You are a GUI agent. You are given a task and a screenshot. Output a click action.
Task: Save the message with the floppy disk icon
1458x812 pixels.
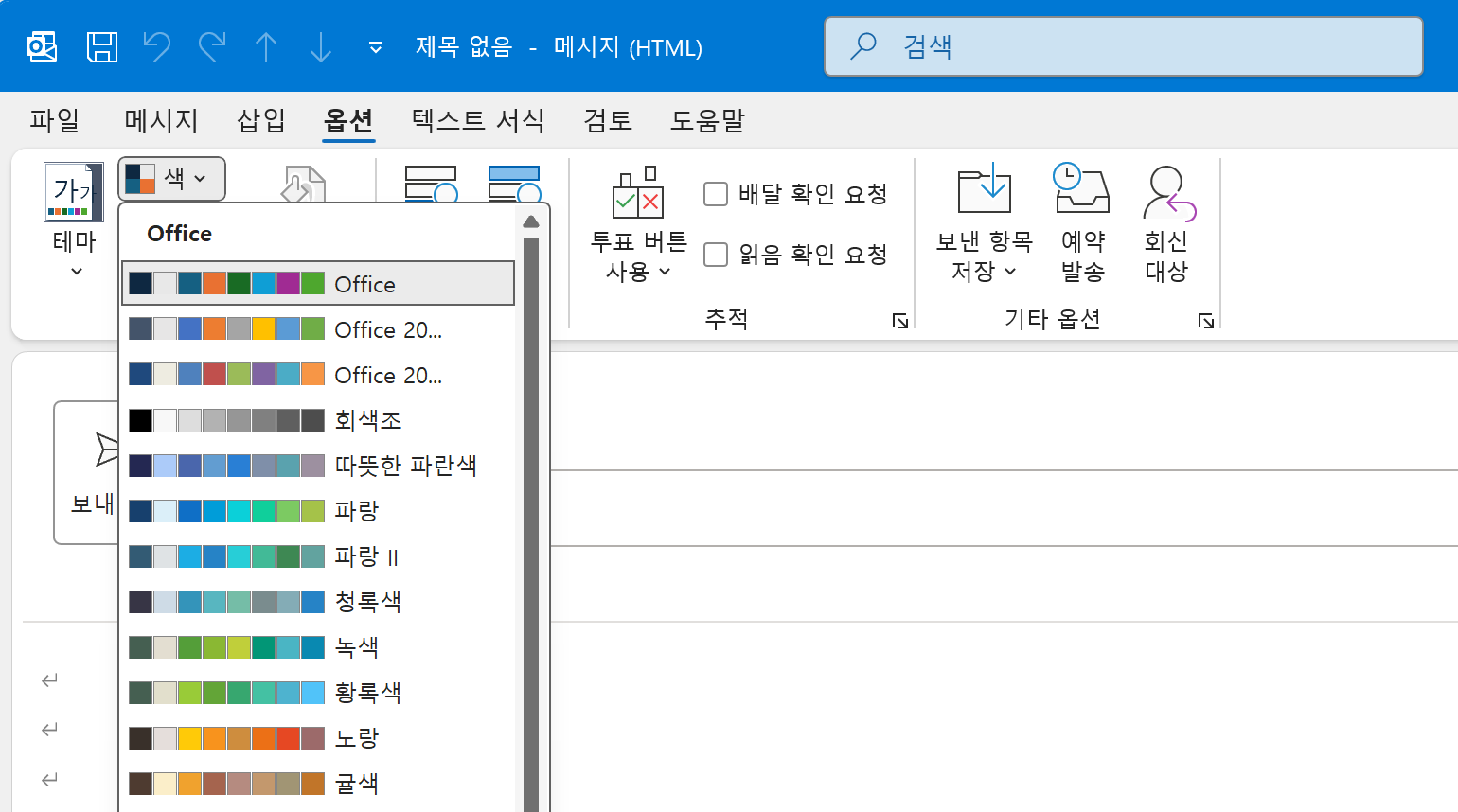102,46
